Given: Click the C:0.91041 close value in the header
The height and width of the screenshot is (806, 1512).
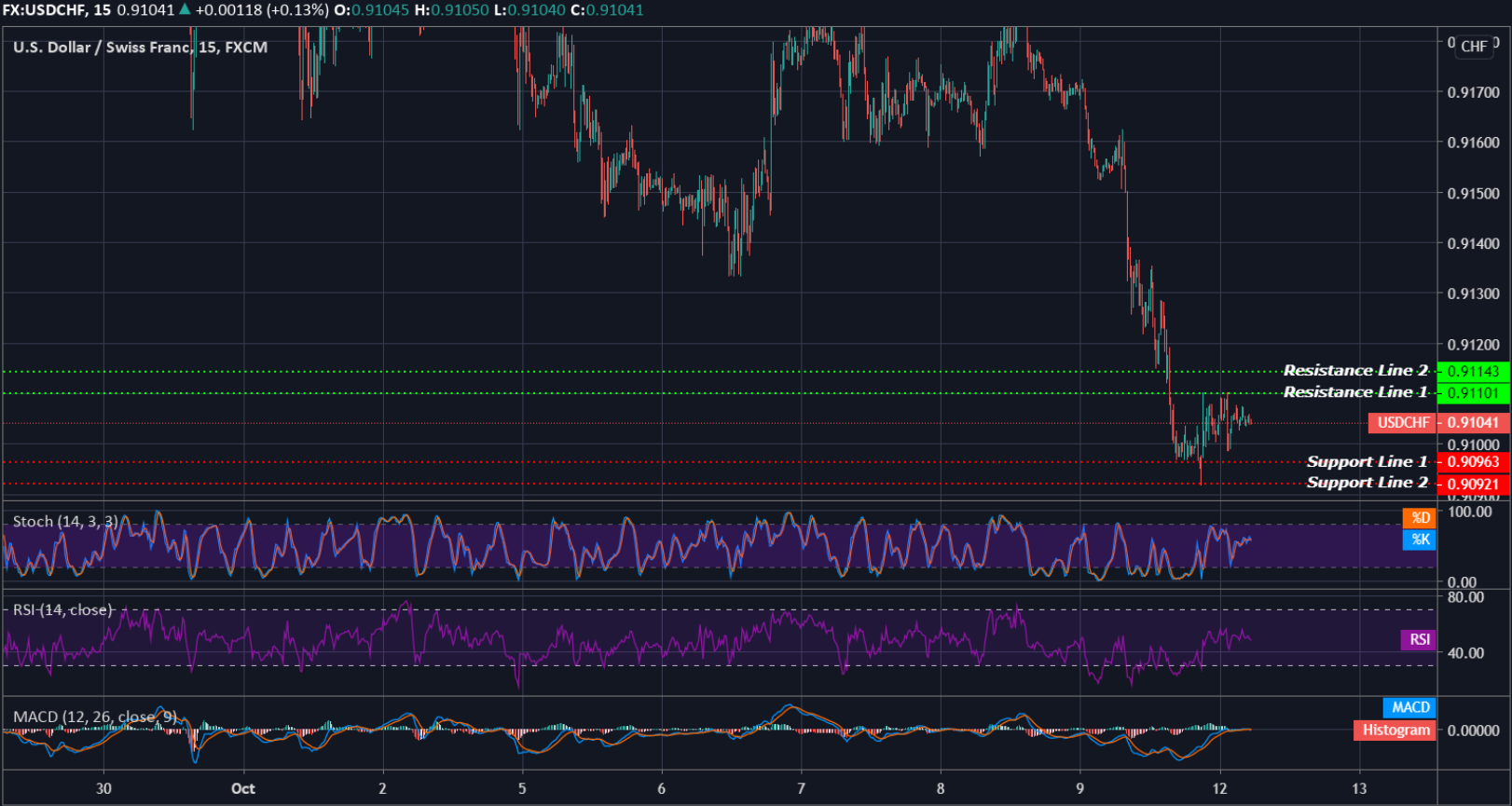Looking at the screenshot, I should tap(607, 10).
